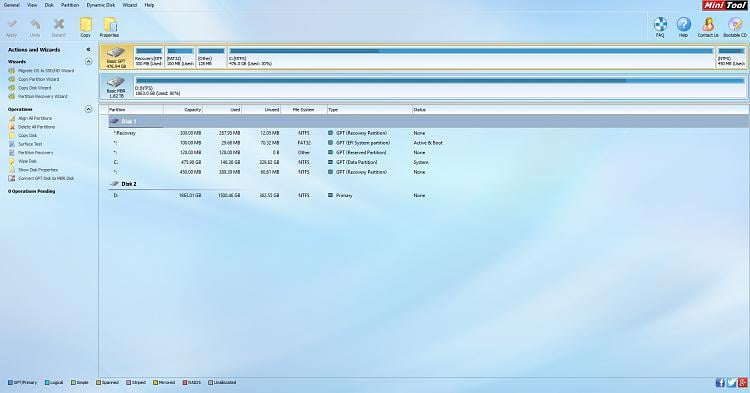Click the Apply toolbar icon
Screen dimensions: 750x393
point(12,25)
